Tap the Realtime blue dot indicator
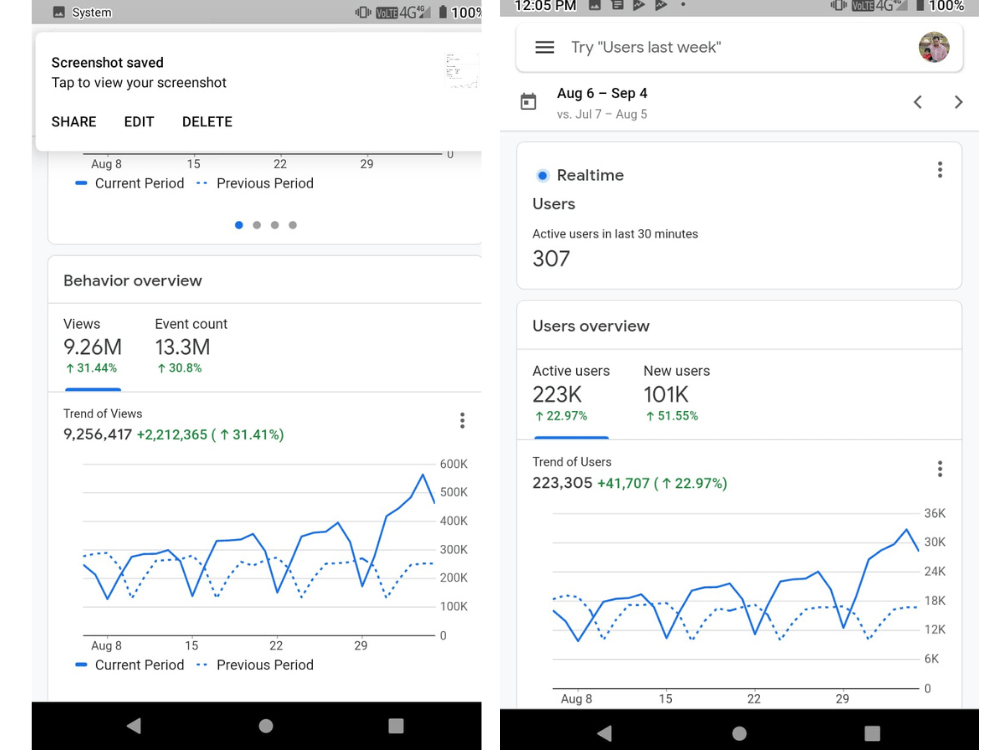The height and width of the screenshot is (750, 1000). 542,175
